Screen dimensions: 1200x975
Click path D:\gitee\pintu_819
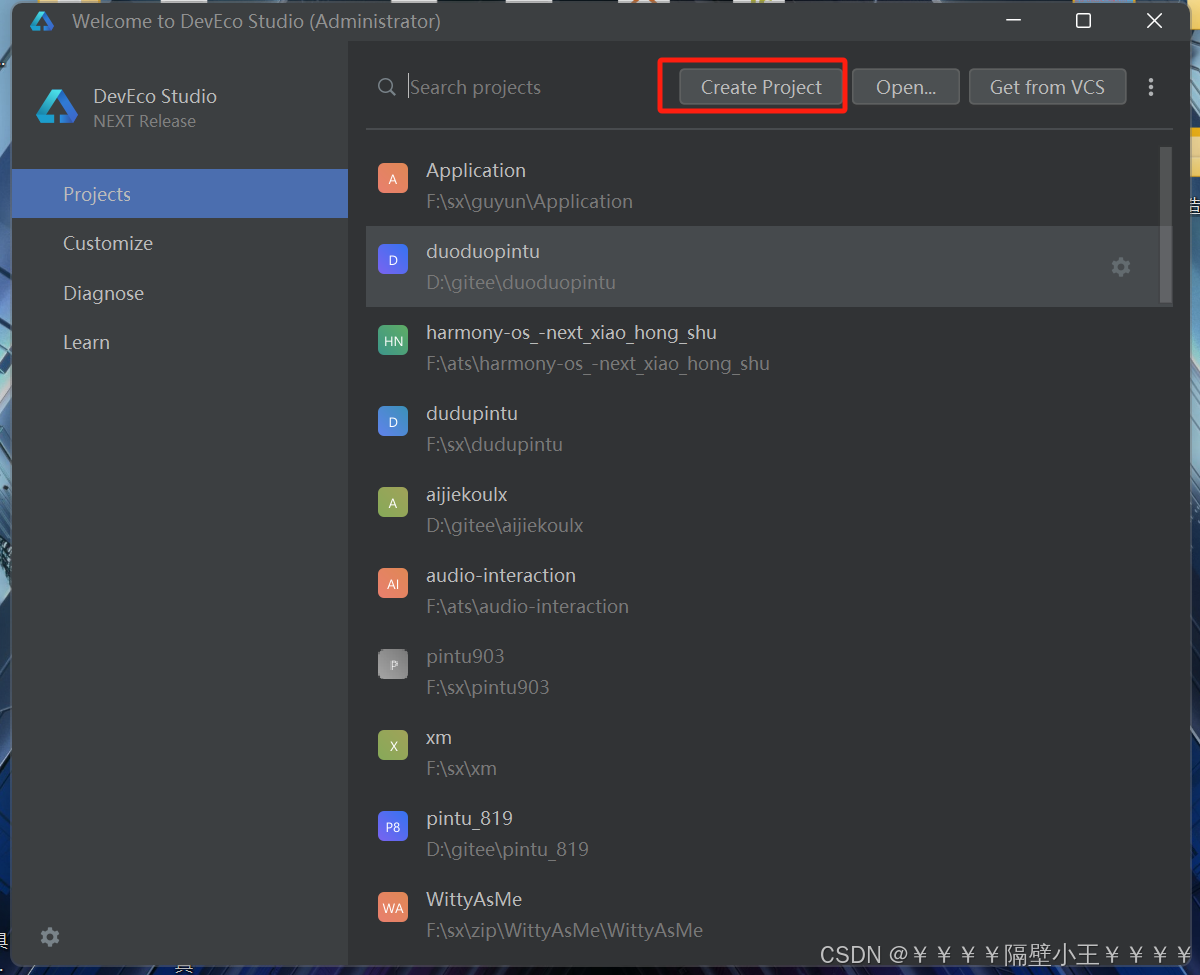tap(507, 849)
